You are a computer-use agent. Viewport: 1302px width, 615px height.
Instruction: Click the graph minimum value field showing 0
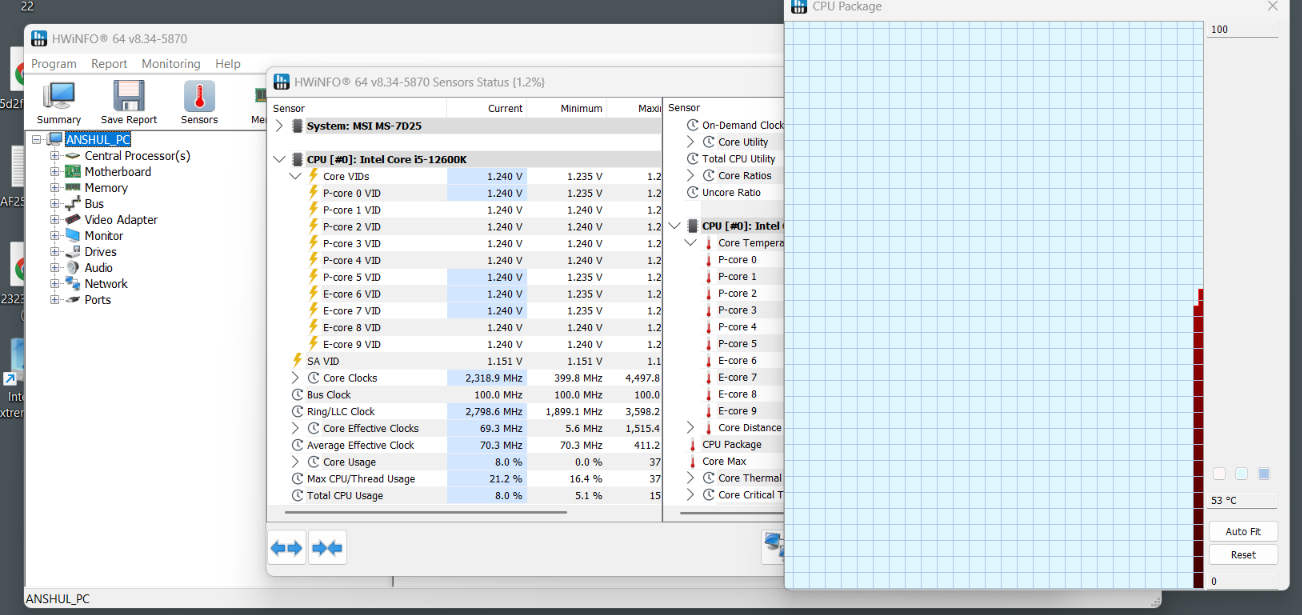click(1243, 581)
